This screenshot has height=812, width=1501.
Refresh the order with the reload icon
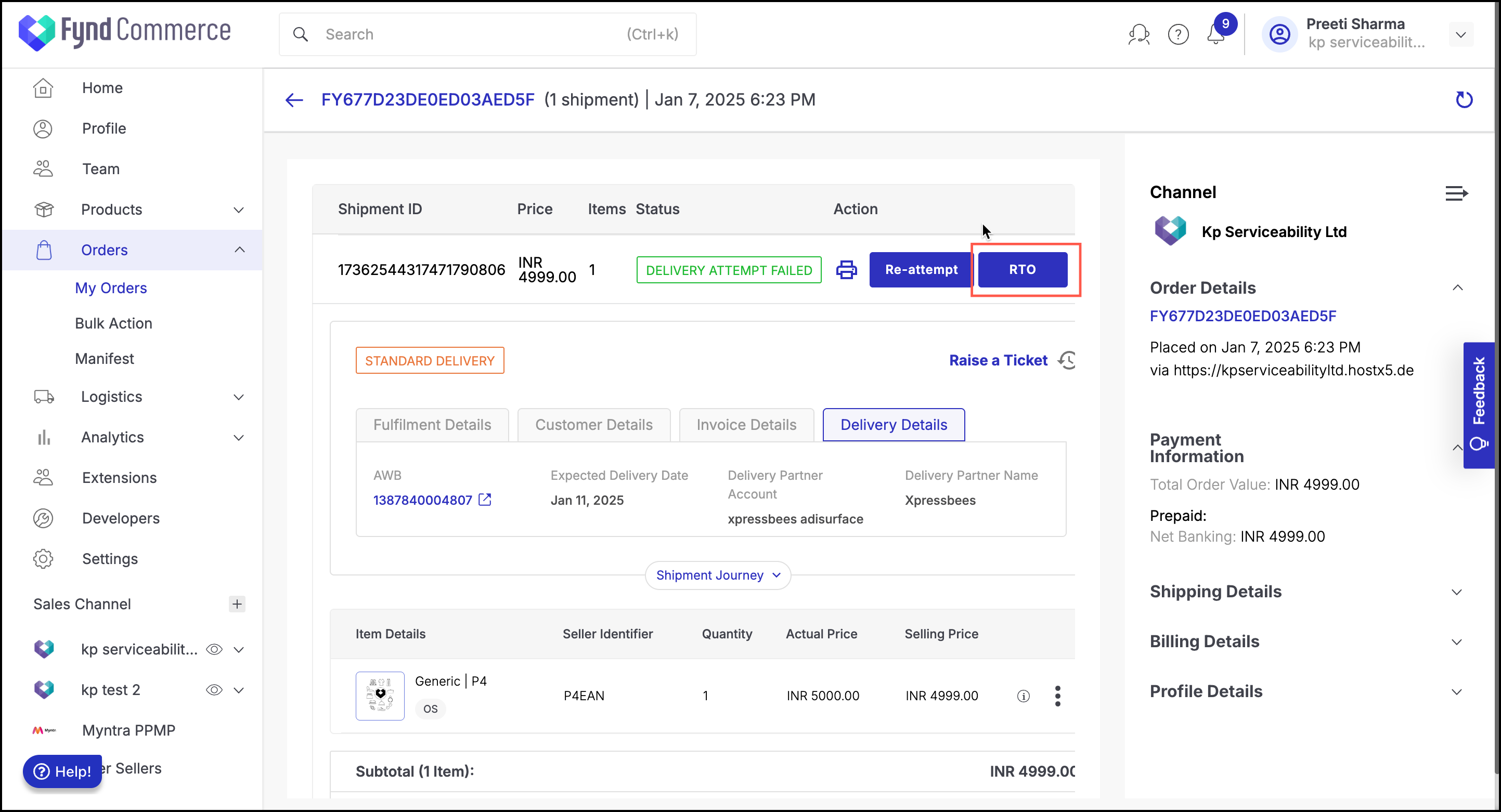1464,100
